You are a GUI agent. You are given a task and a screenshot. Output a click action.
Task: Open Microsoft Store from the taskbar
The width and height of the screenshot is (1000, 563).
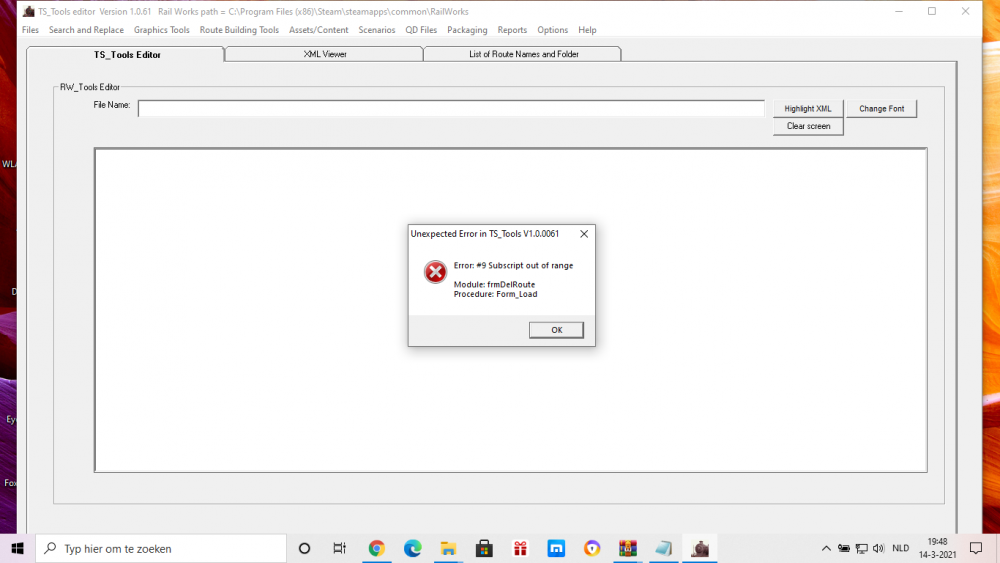coord(485,548)
